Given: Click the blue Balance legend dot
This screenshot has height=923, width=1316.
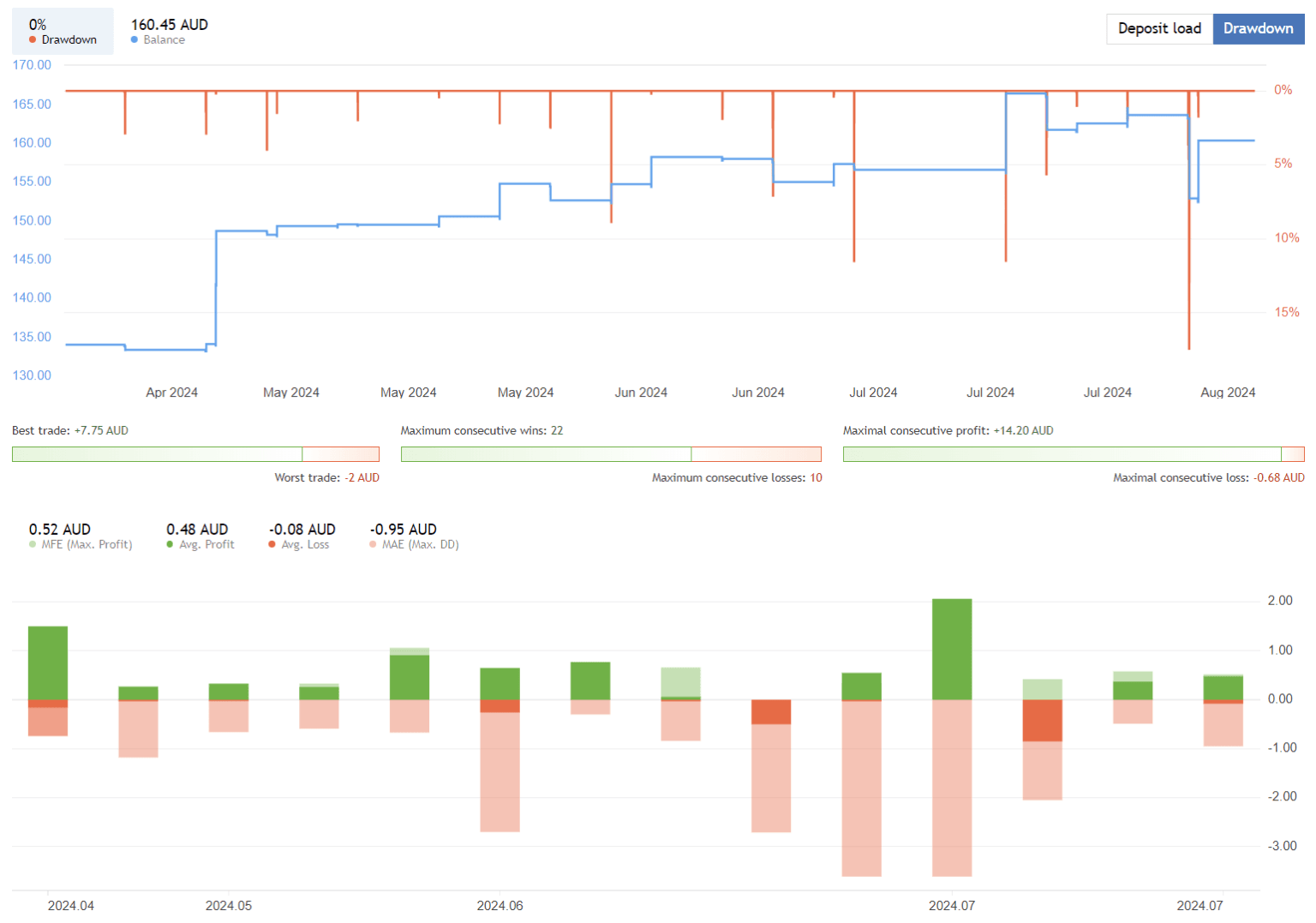Looking at the screenshot, I should click(135, 39).
